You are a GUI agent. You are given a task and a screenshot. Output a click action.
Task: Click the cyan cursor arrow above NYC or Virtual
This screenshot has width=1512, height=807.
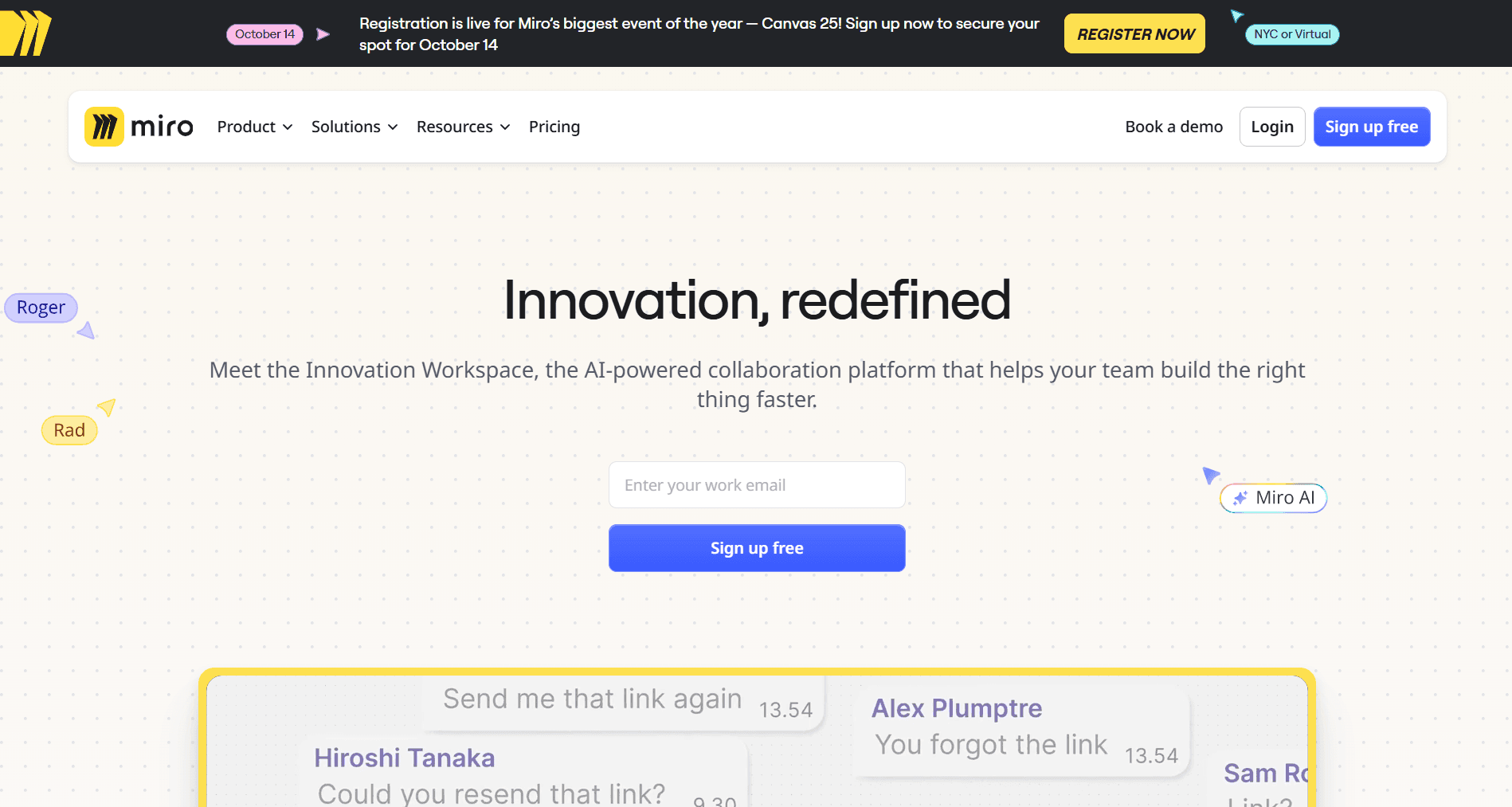pos(1236,14)
